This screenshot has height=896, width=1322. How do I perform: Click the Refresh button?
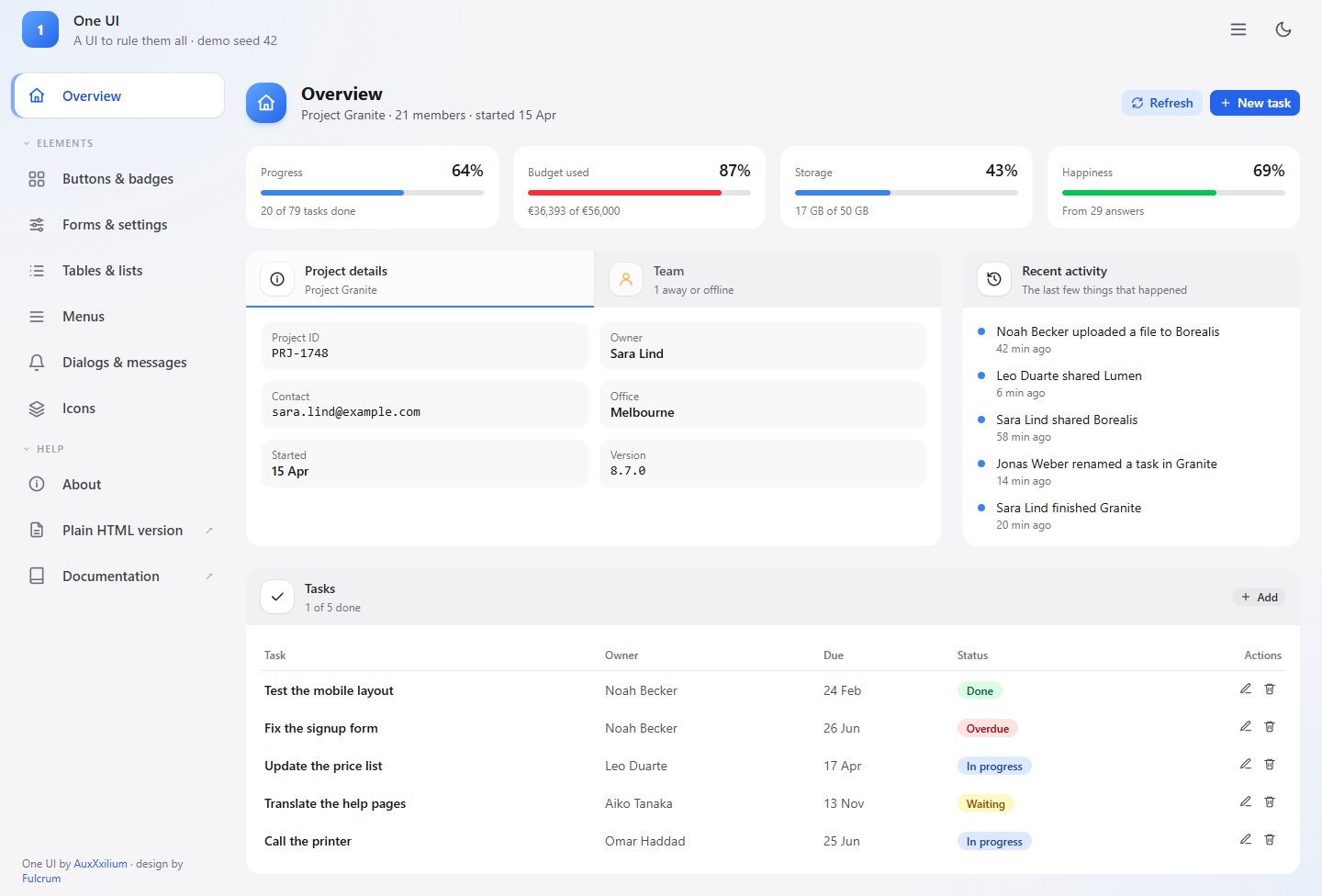click(1162, 103)
